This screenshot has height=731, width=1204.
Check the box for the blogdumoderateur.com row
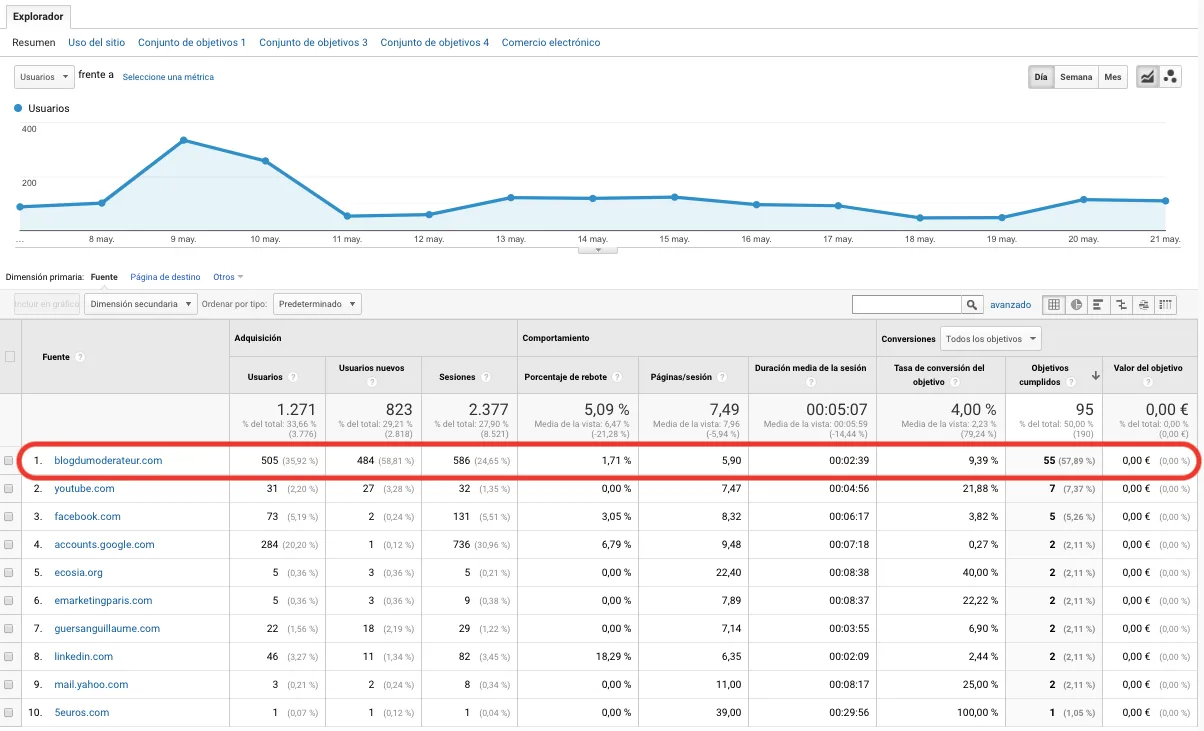point(10,461)
